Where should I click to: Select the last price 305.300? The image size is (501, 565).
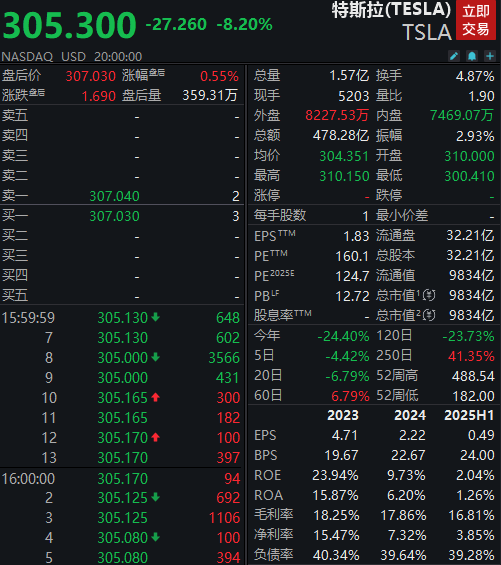pyautogui.click(x=70, y=25)
